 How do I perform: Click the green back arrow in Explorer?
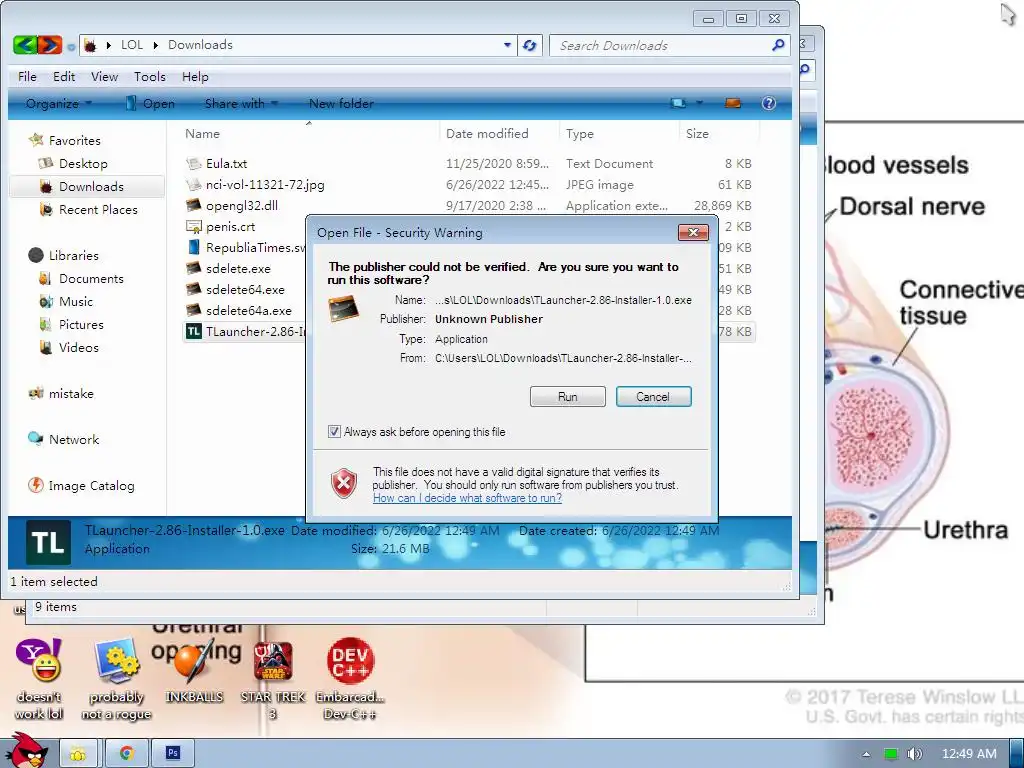25,45
